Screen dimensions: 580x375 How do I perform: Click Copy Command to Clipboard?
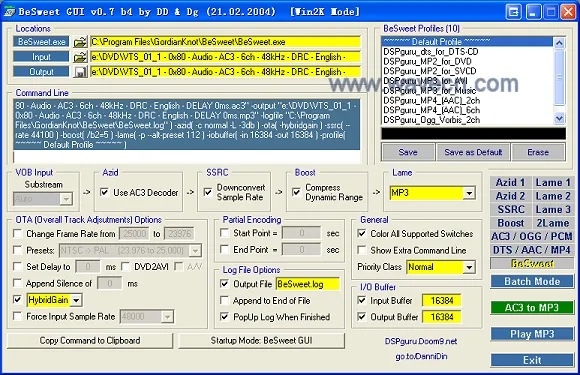pos(90,341)
